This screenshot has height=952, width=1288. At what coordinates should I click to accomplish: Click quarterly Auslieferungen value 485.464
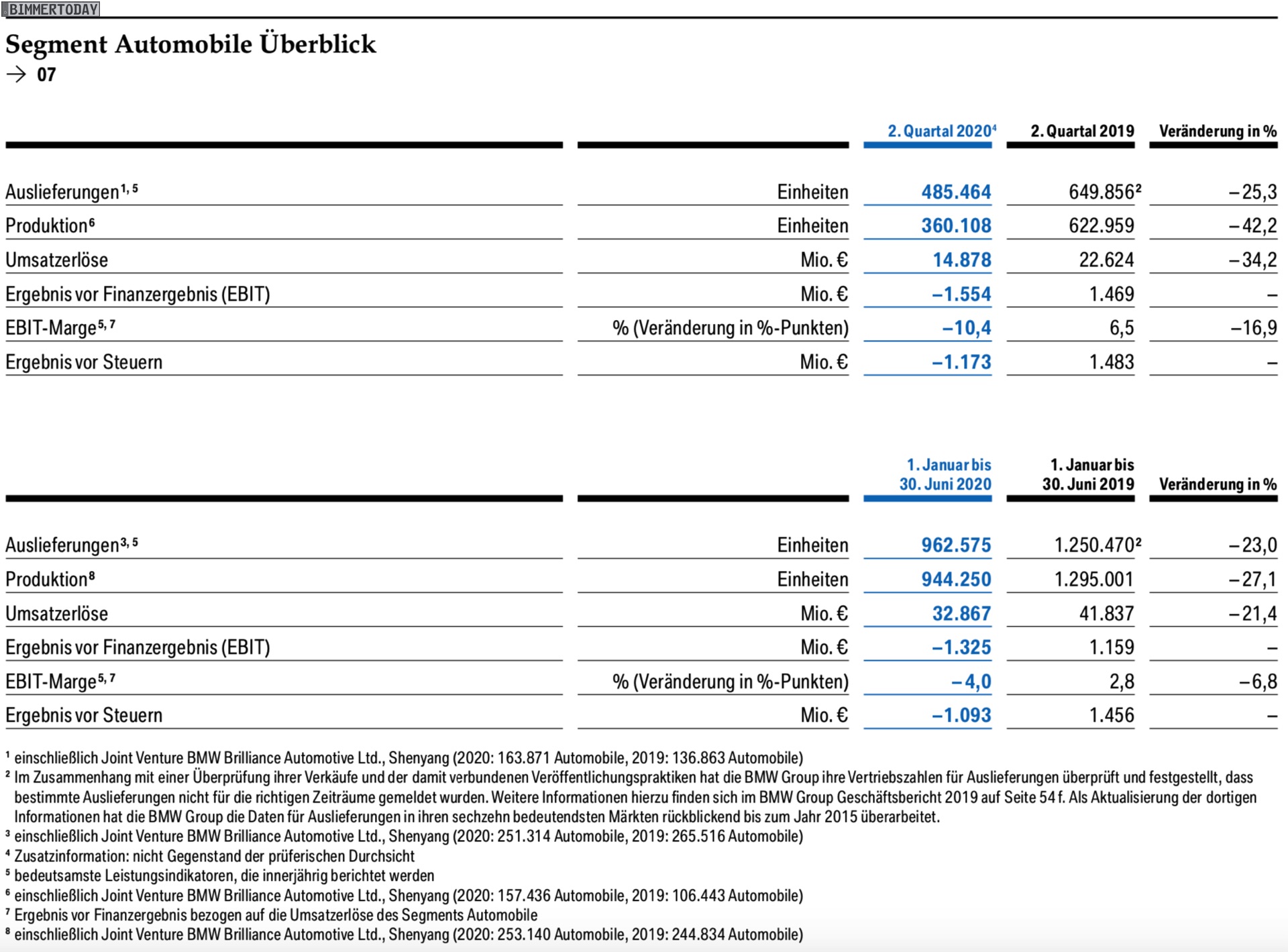point(955,192)
